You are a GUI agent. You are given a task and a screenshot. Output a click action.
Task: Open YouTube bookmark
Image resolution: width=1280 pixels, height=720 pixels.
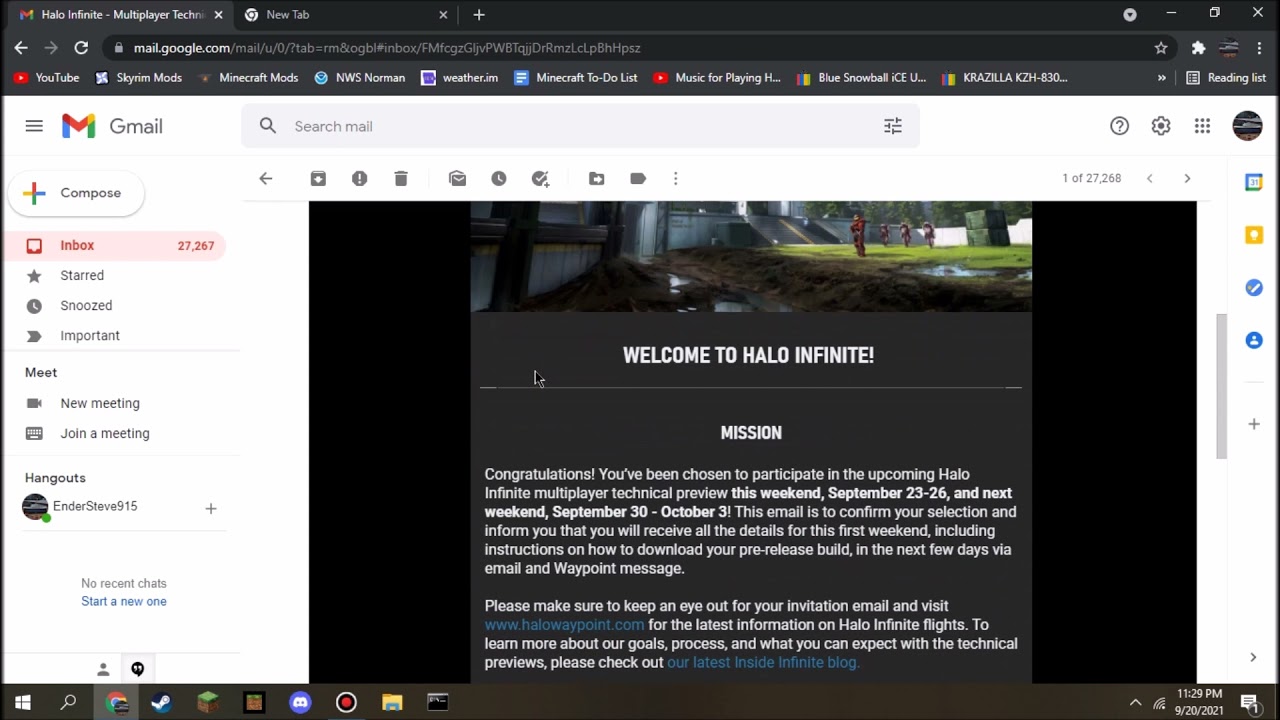click(46, 77)
